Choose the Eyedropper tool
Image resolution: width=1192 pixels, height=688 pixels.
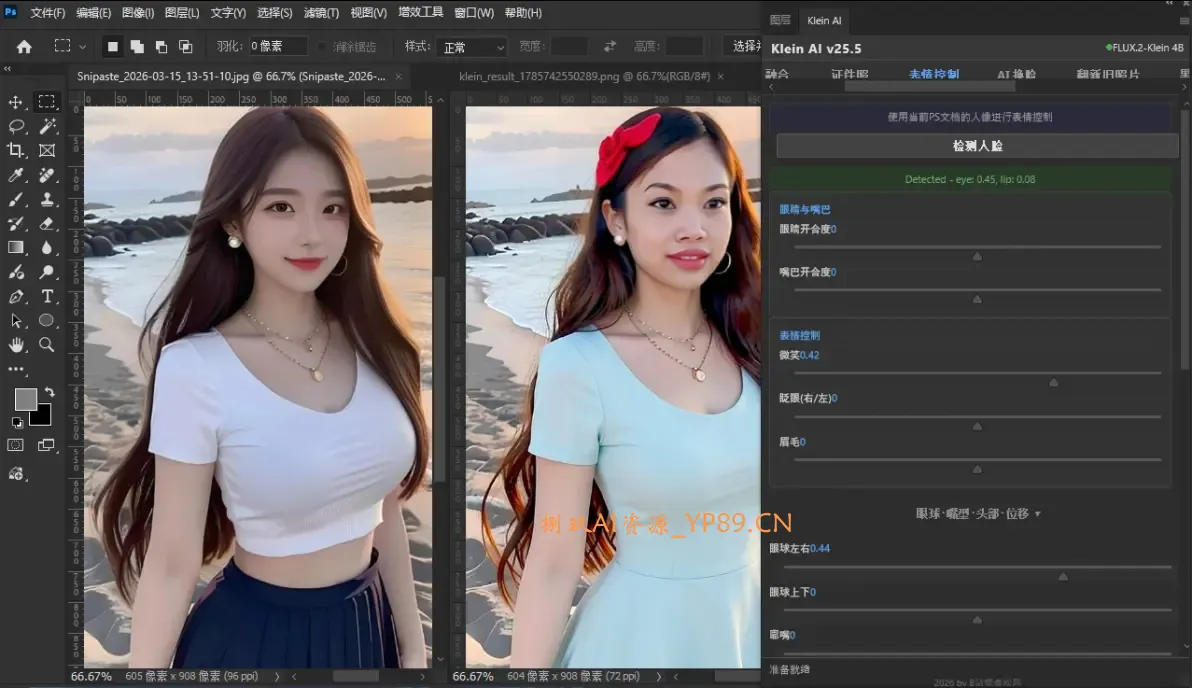pyautogui.click(x=16, y=175)
